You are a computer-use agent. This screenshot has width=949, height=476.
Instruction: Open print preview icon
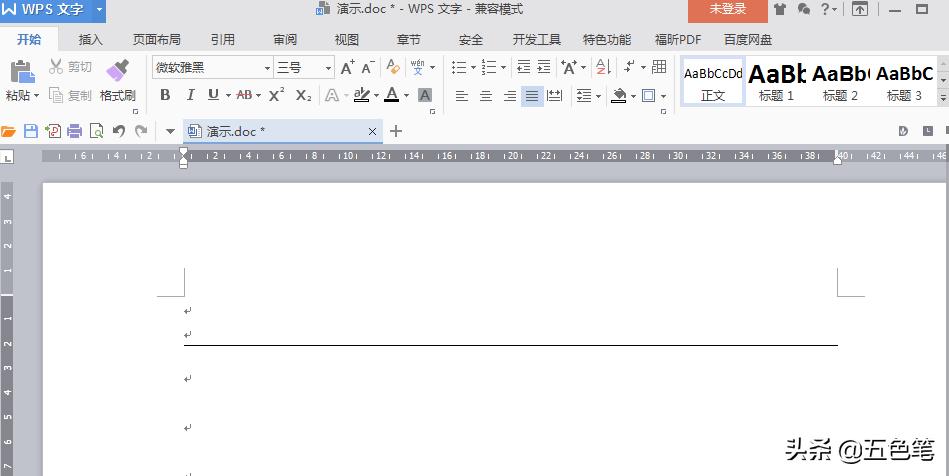click(96, 131)
